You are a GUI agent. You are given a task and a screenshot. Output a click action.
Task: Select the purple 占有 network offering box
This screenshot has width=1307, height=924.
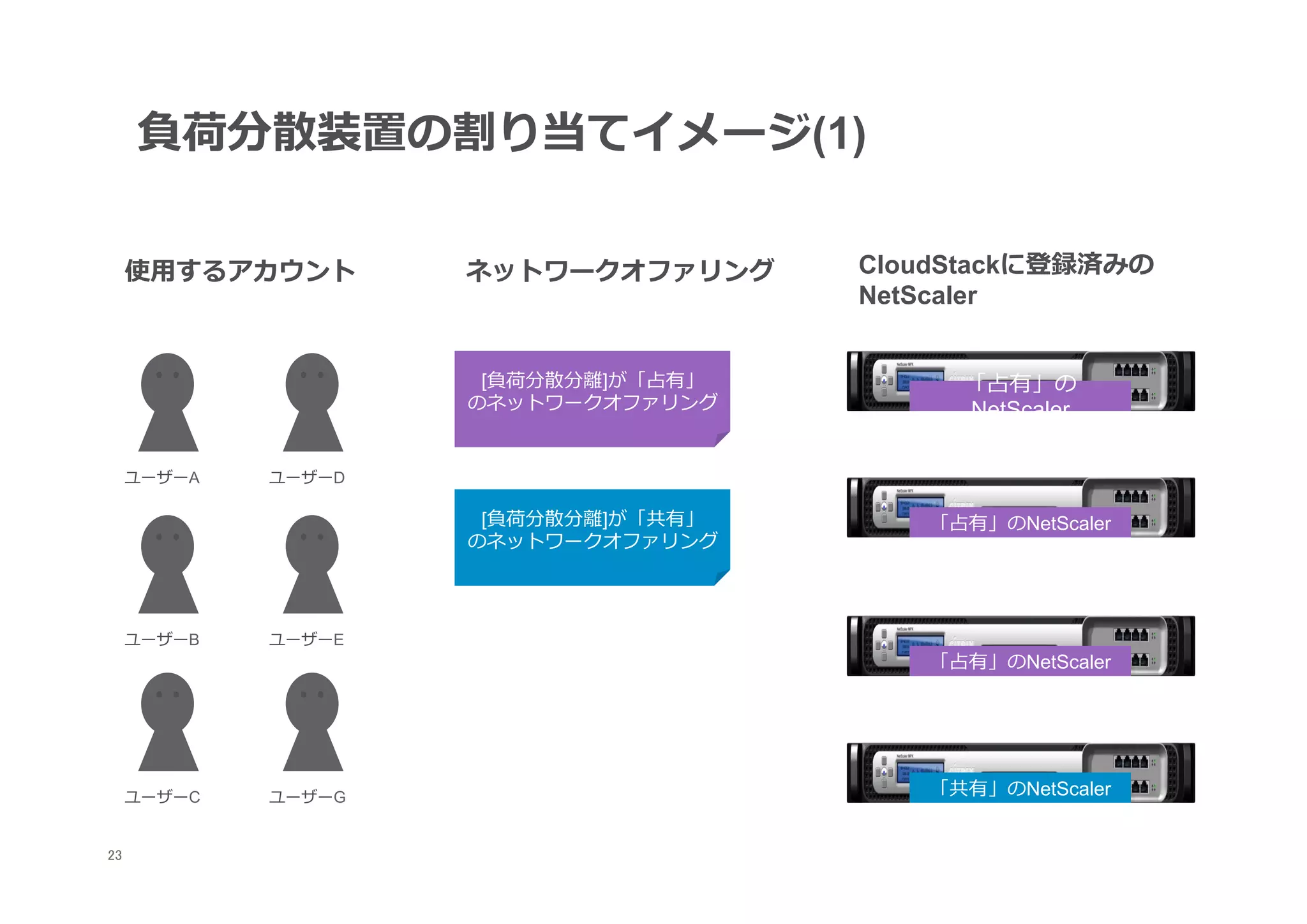coord(592,398)
